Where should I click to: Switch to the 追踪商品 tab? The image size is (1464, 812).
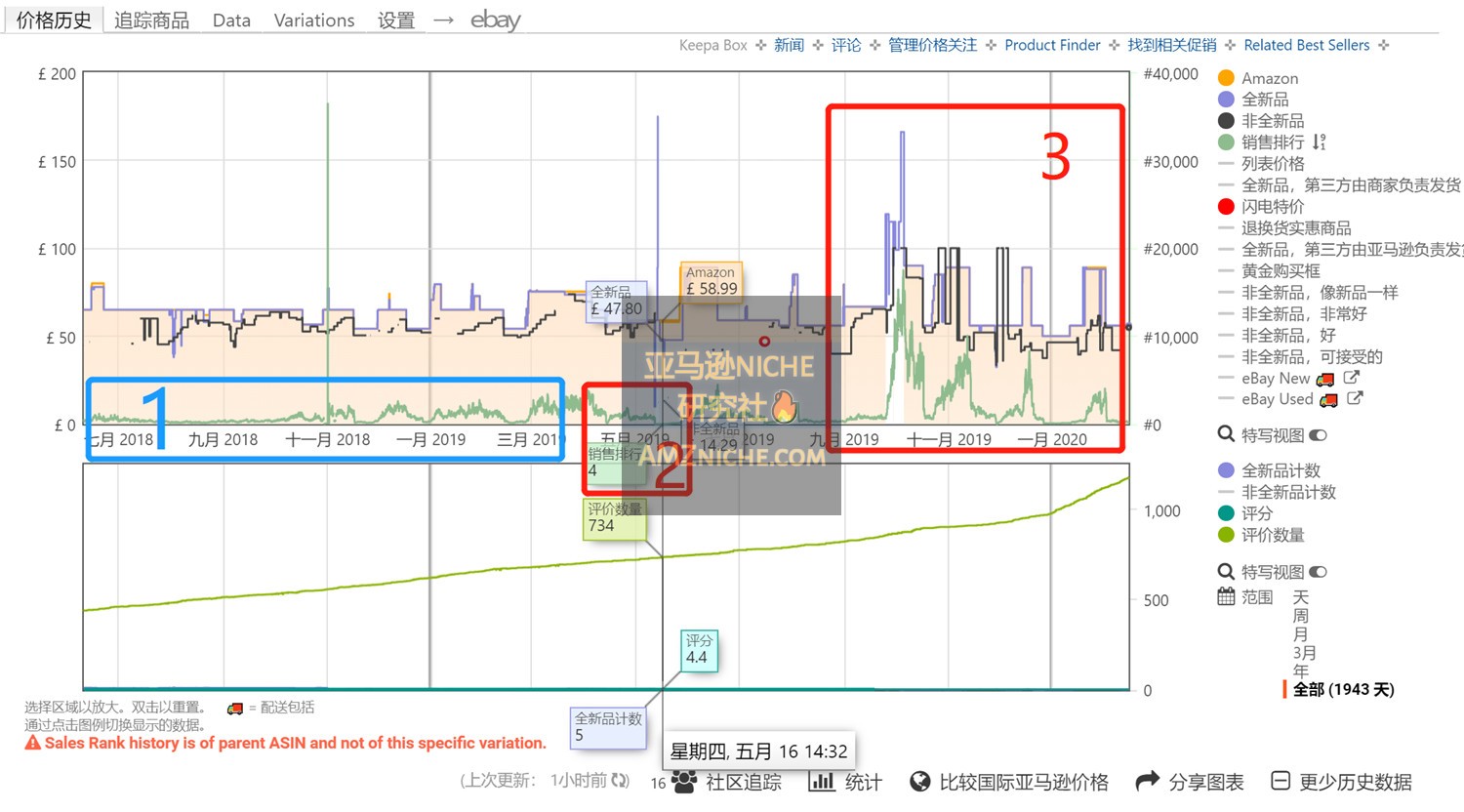pos(151,20)
